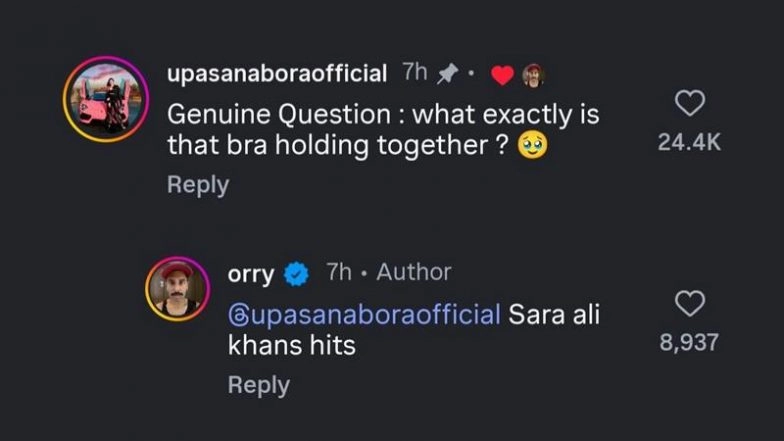Reply to orry's comment

[x=259, y=384]
